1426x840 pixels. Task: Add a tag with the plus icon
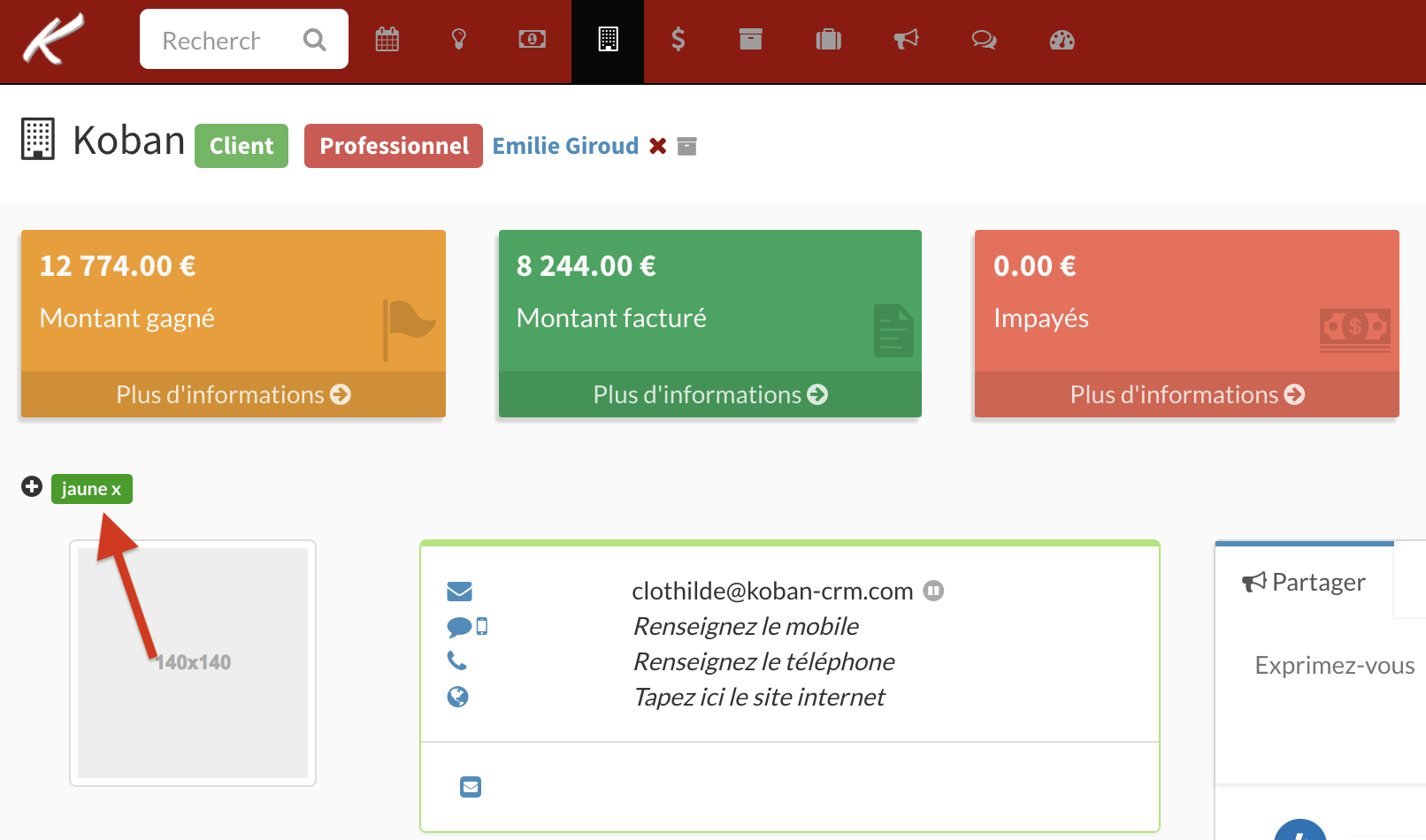click(32, 487)
